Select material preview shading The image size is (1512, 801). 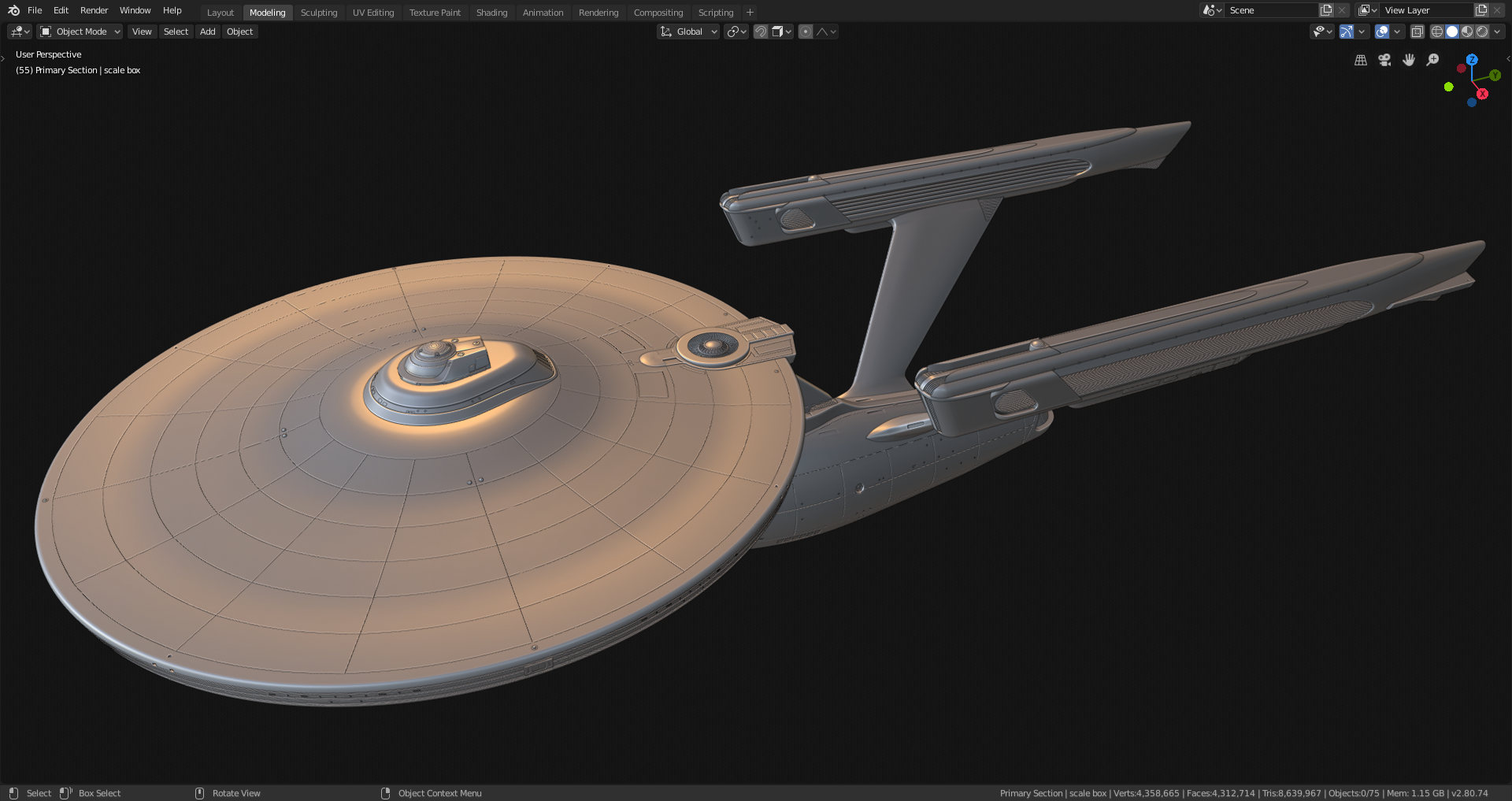click(1467, 32)
